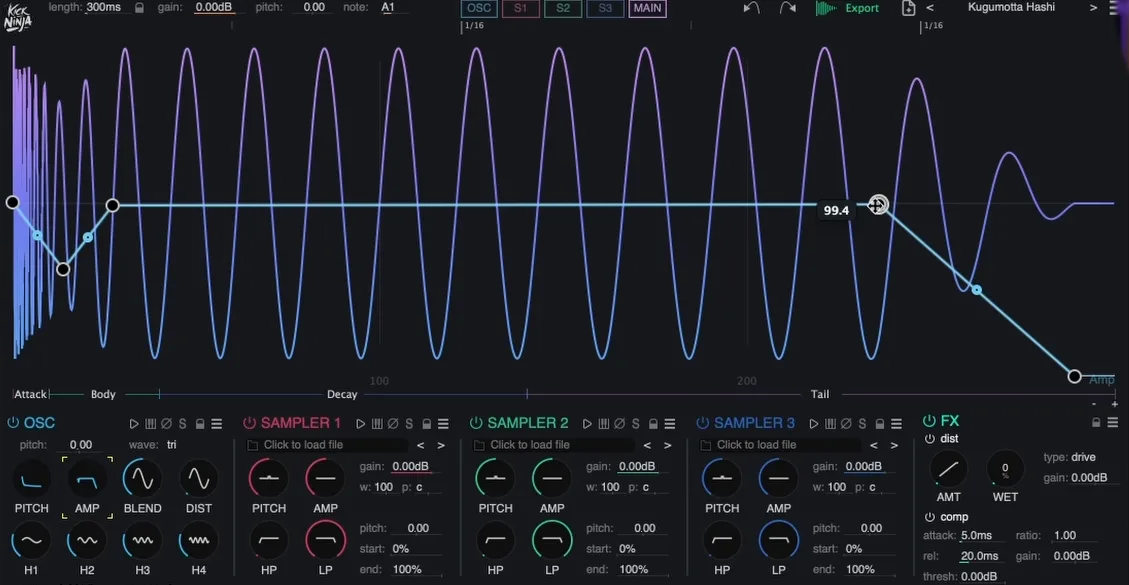Load next file in Sampler 2
The image size is (1129, 585).
(667, 445)
